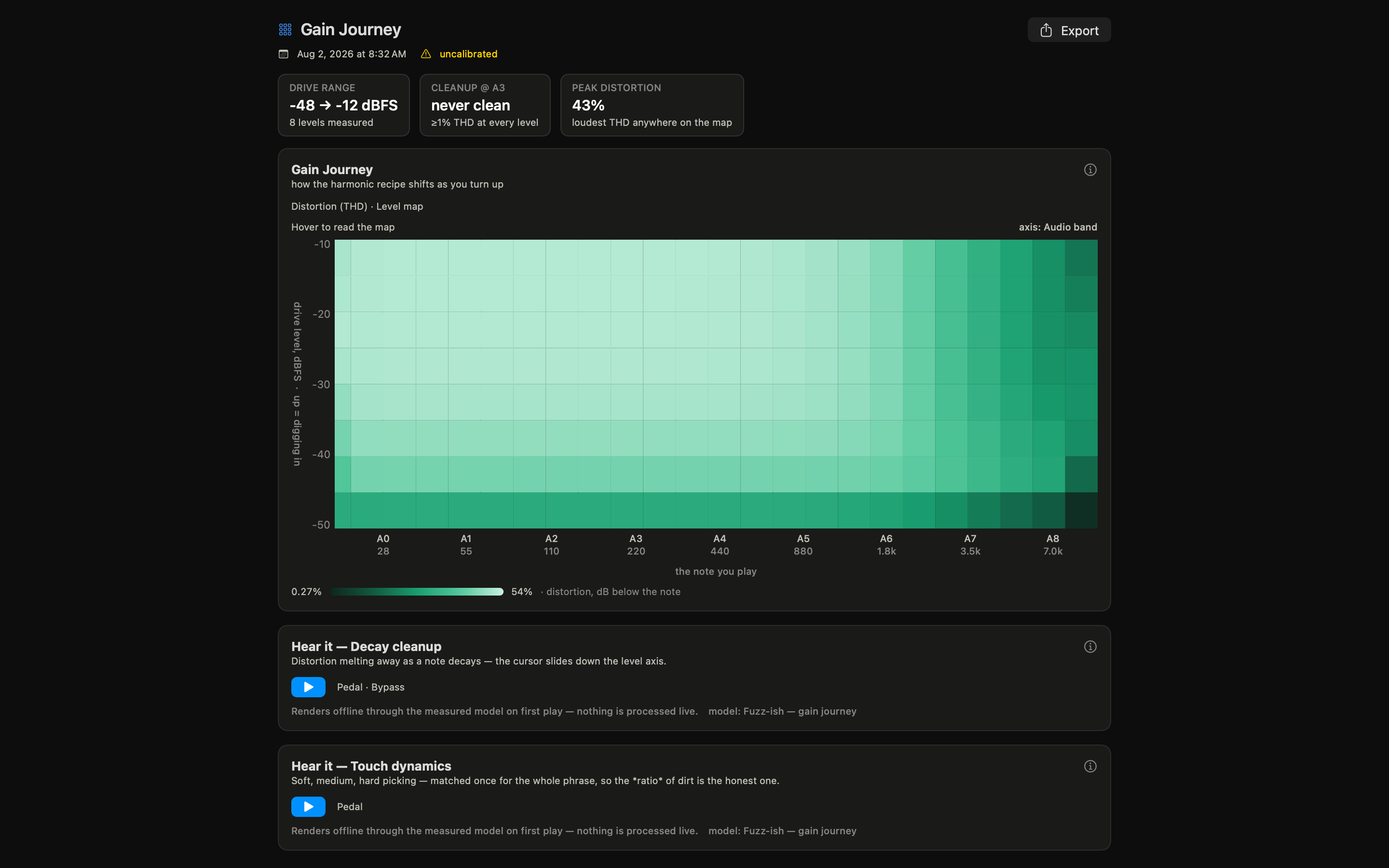
Task: Click the A3 220 axis label
Action: coord(636,545)
